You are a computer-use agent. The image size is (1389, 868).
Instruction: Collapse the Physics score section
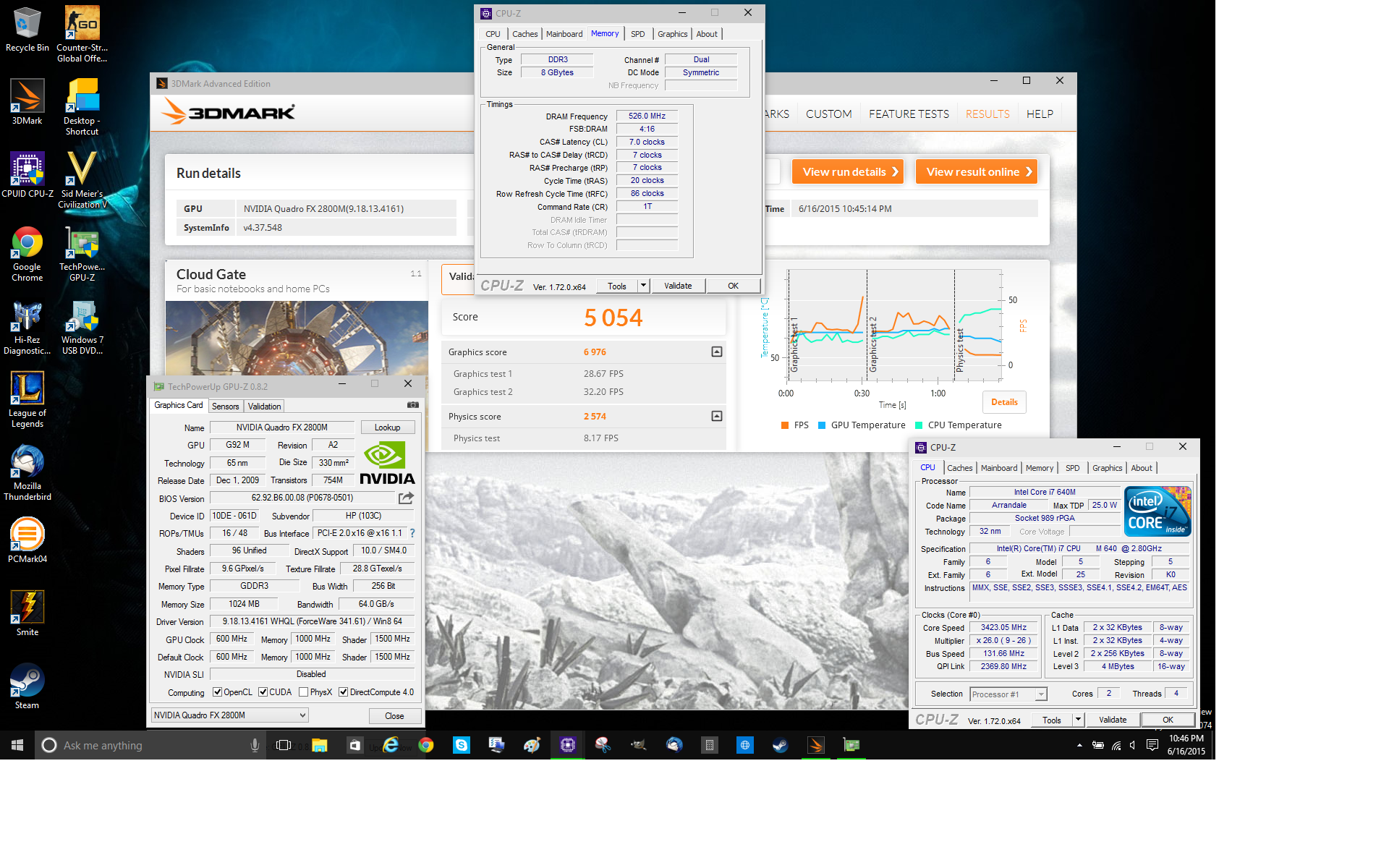716,417
